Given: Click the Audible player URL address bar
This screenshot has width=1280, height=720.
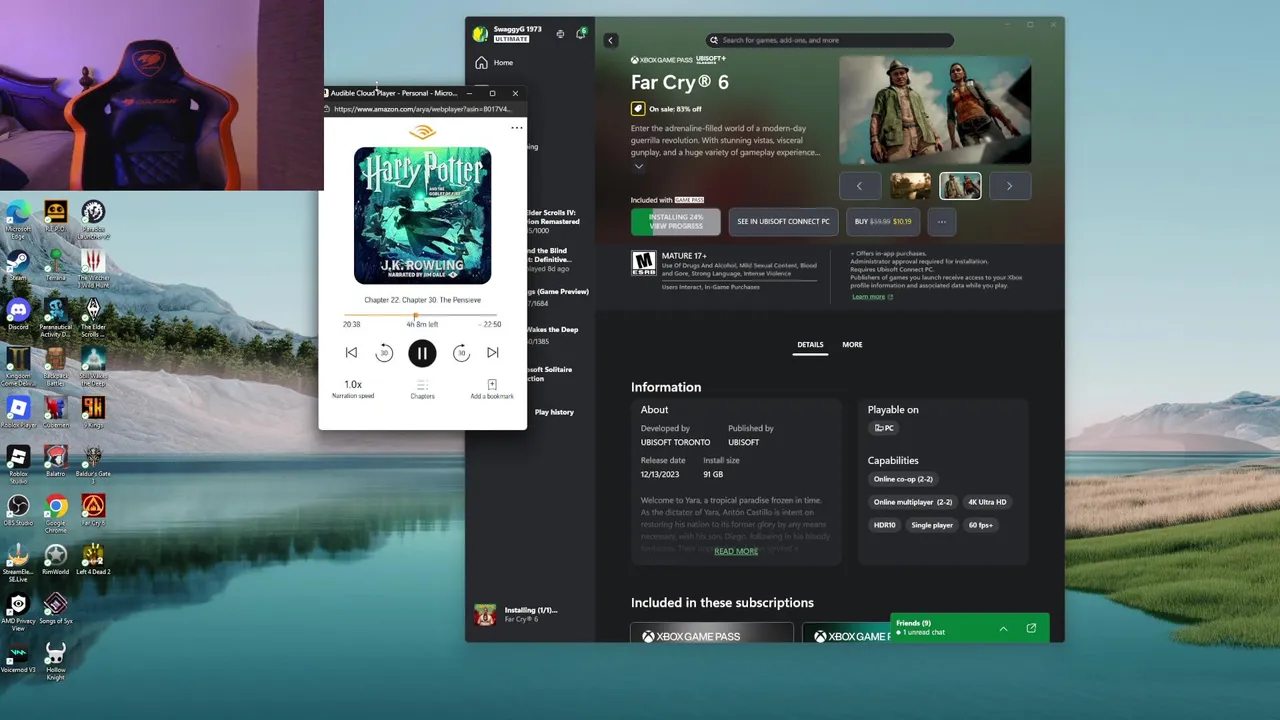Looking at the screenshot, I should [422, 109].
